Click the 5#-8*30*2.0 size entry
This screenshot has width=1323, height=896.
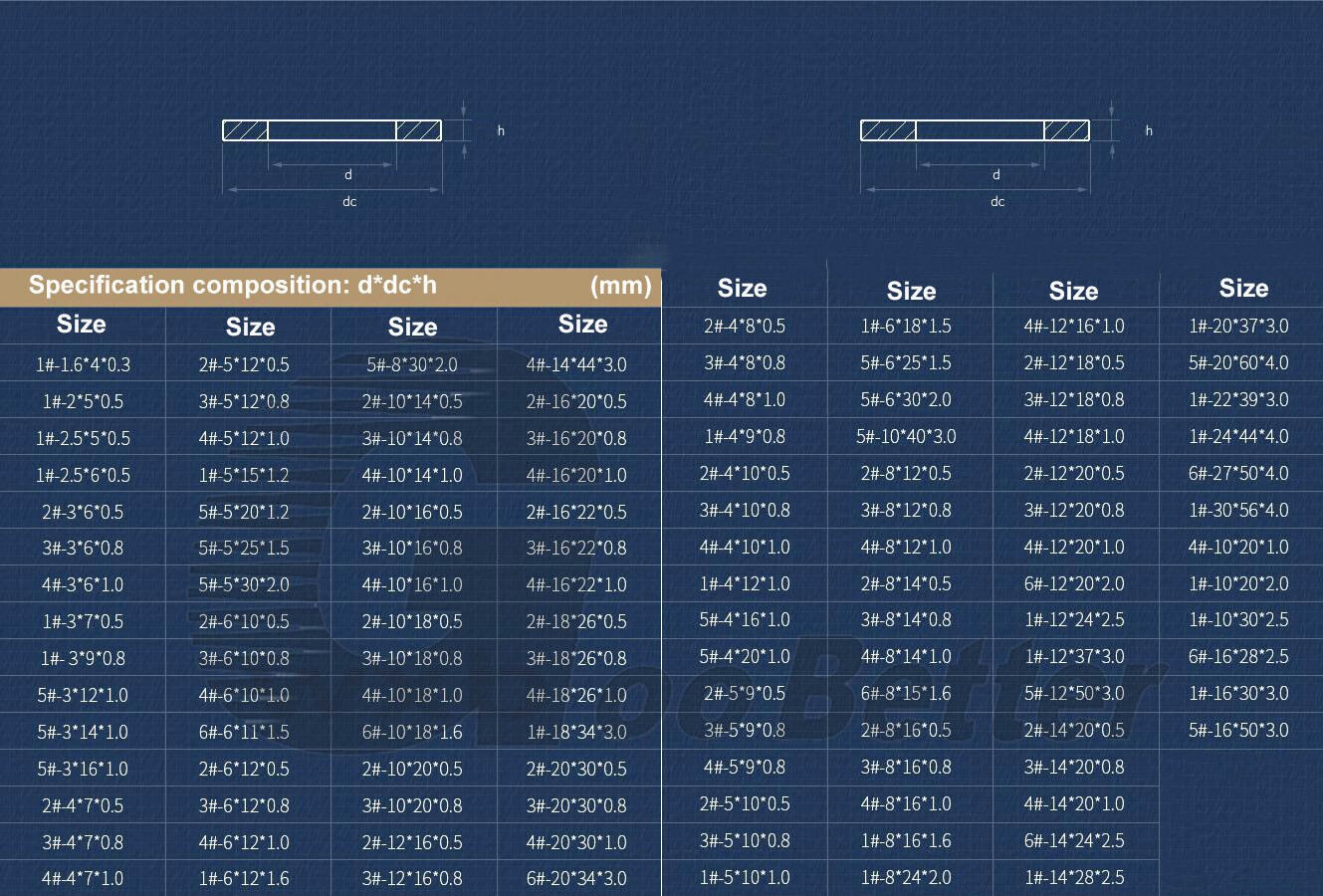click(412, 364)
